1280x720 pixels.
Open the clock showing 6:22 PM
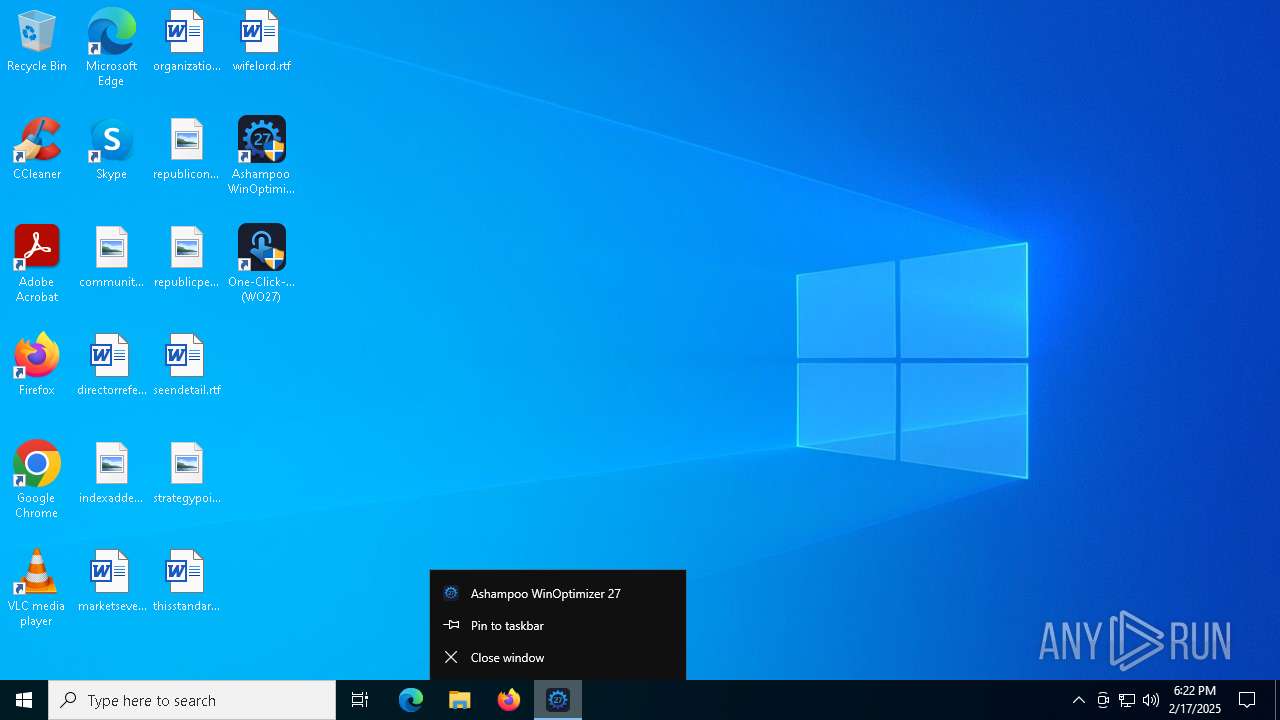point(1195,700)
